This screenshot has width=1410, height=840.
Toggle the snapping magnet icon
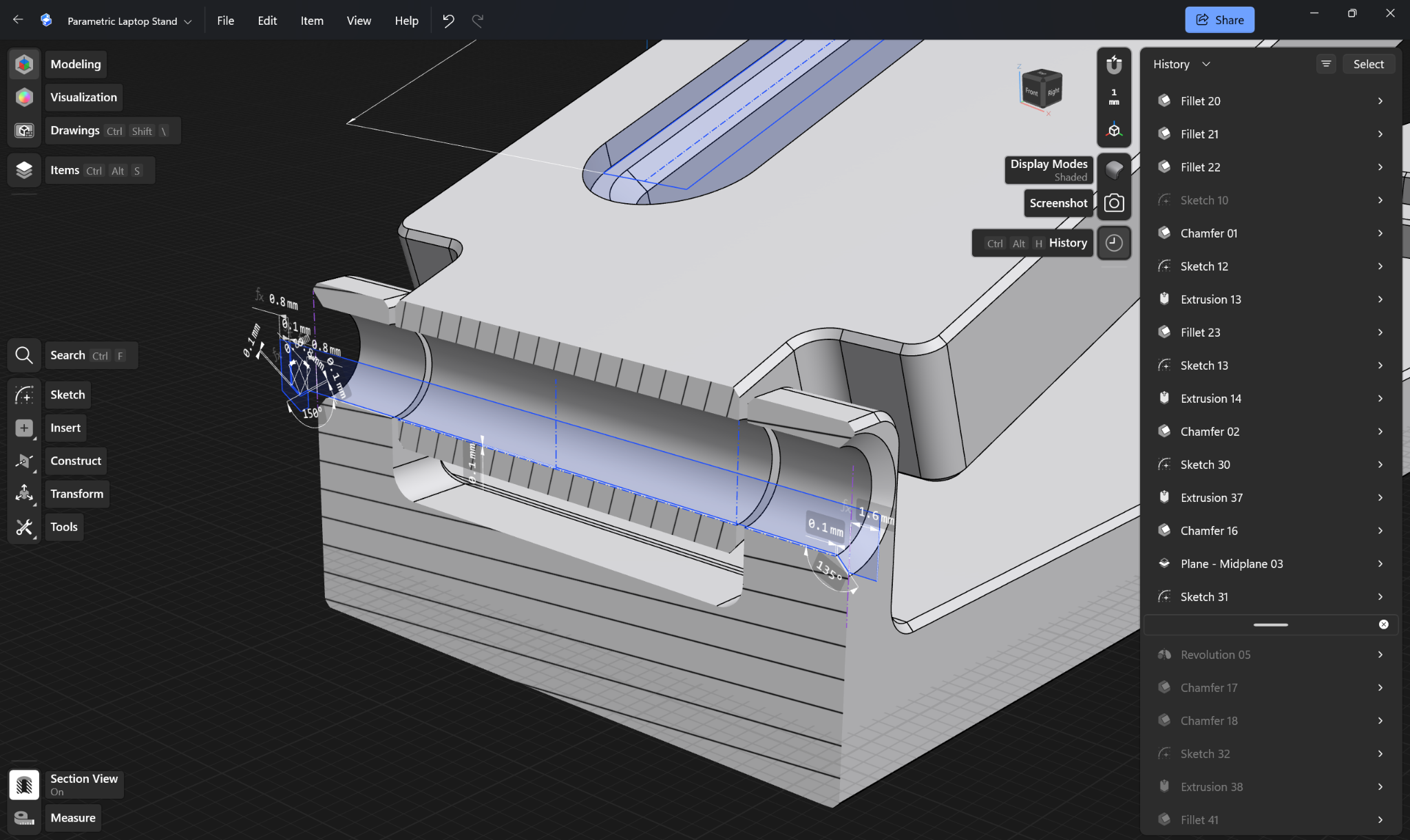[x=1114, y=65]
